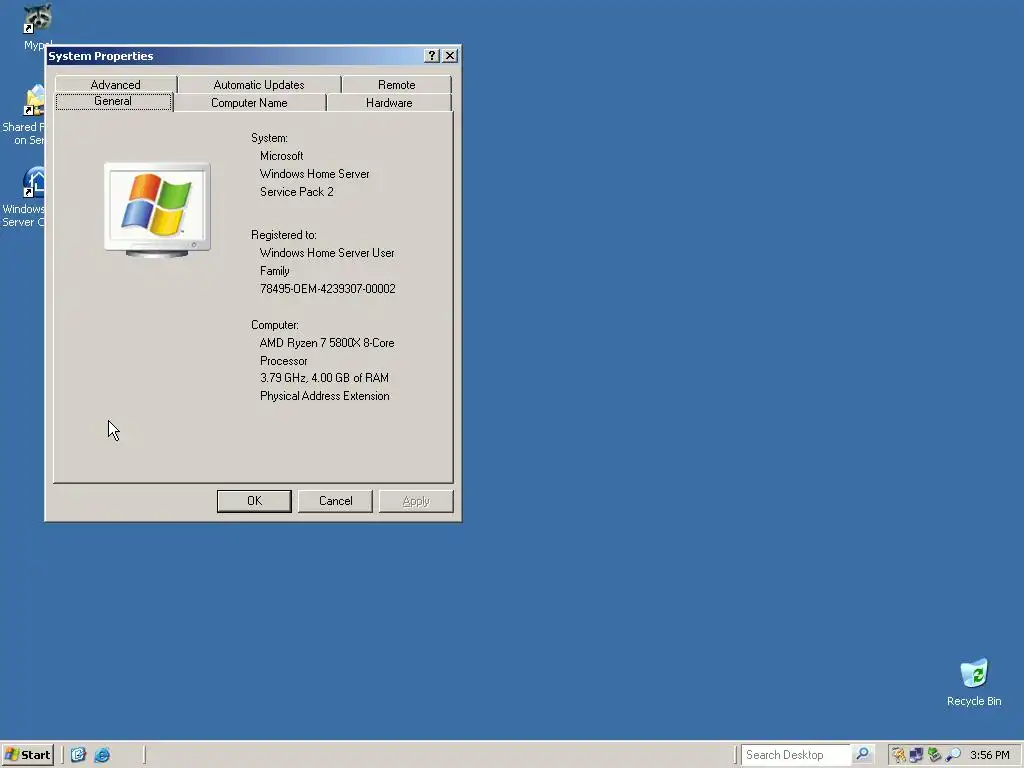Click the Show Desktop quick launch icon

tap(78, 755)
